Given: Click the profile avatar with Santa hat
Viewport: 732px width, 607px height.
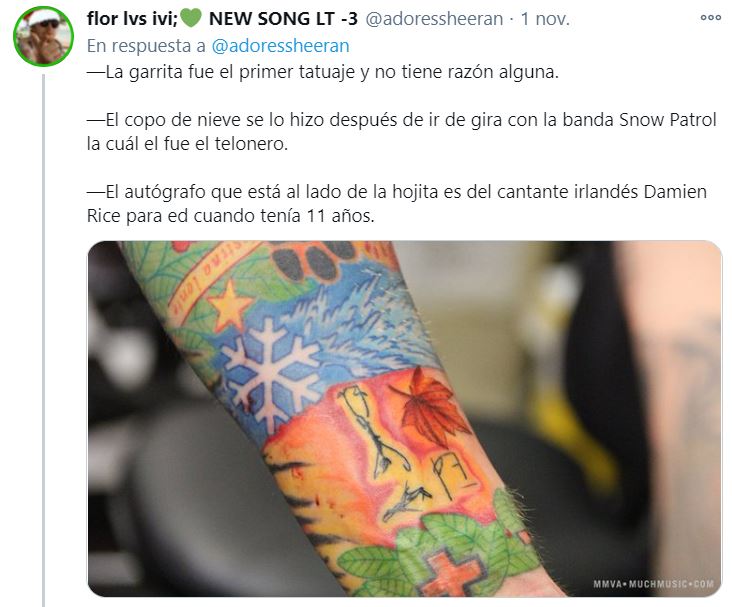Looking at the screenshot, I should tap(43, 36).
